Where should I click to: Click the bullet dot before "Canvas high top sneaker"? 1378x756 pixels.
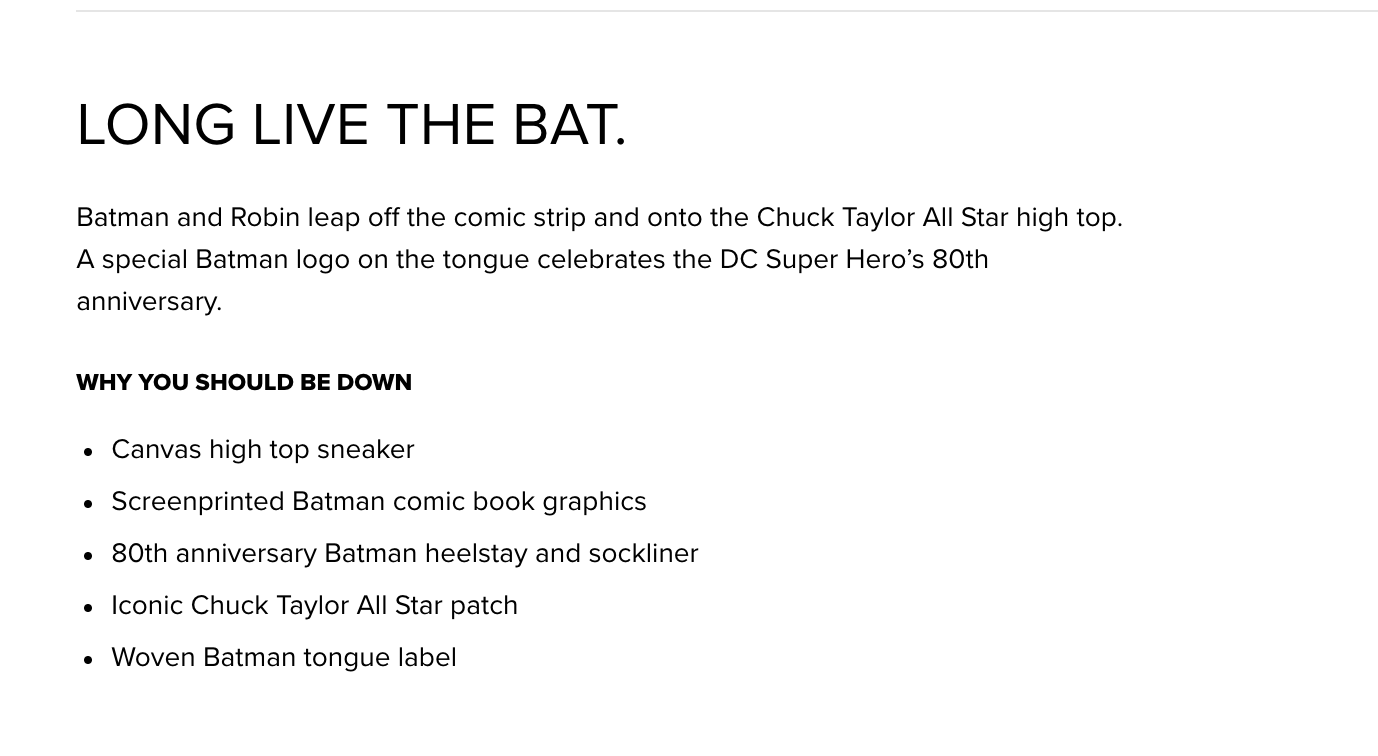89,452
